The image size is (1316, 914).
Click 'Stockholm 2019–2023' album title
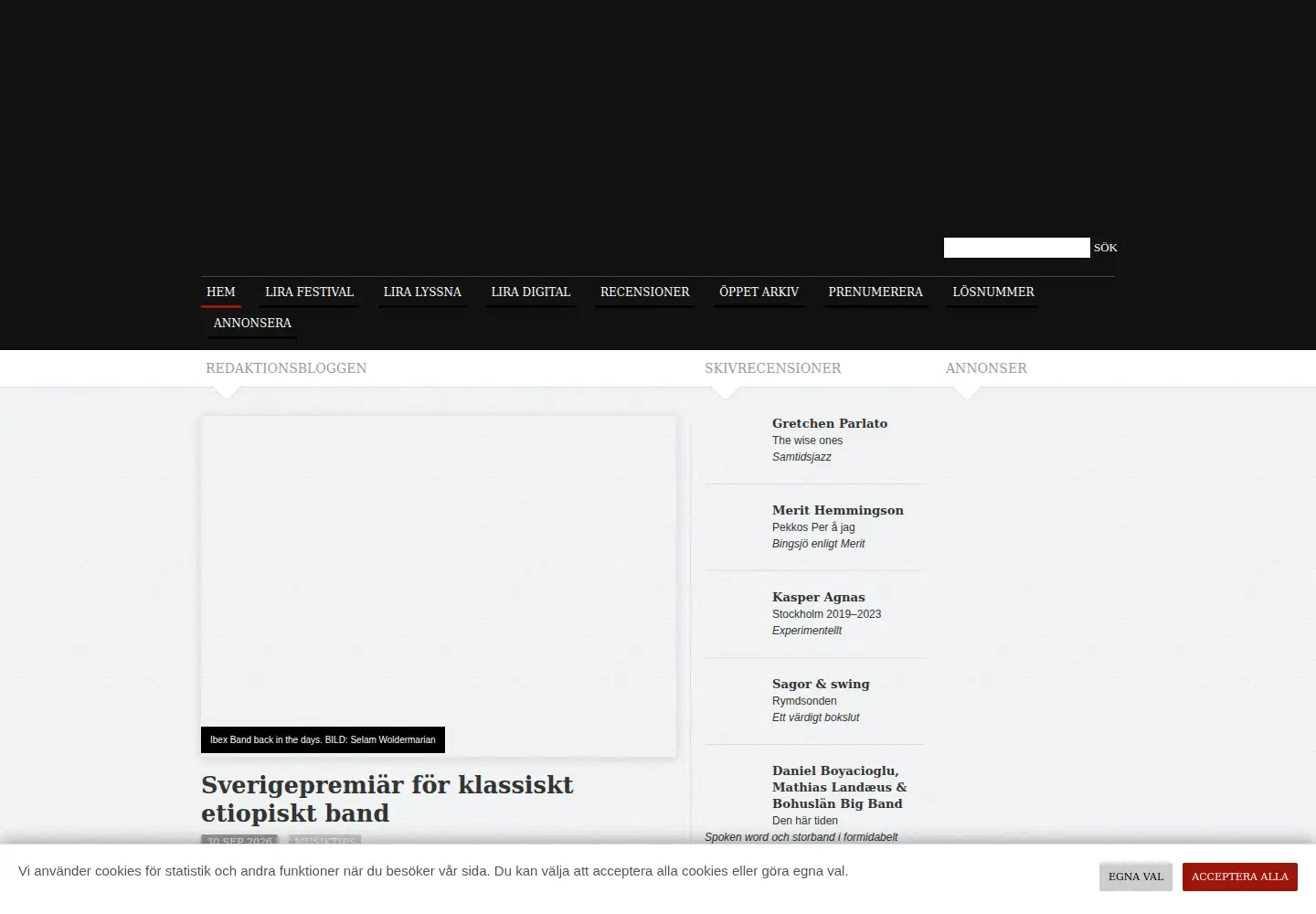[x=826, y=614]
